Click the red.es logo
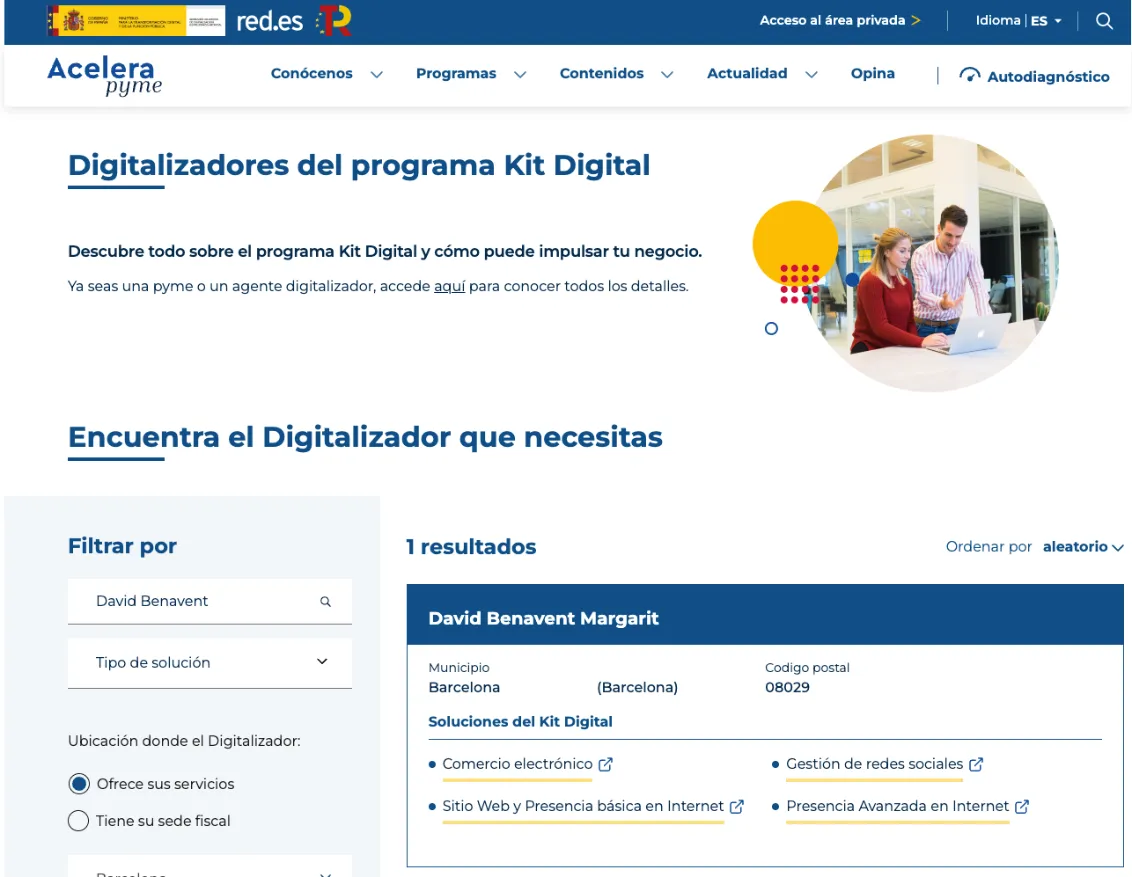 [269, 21]
